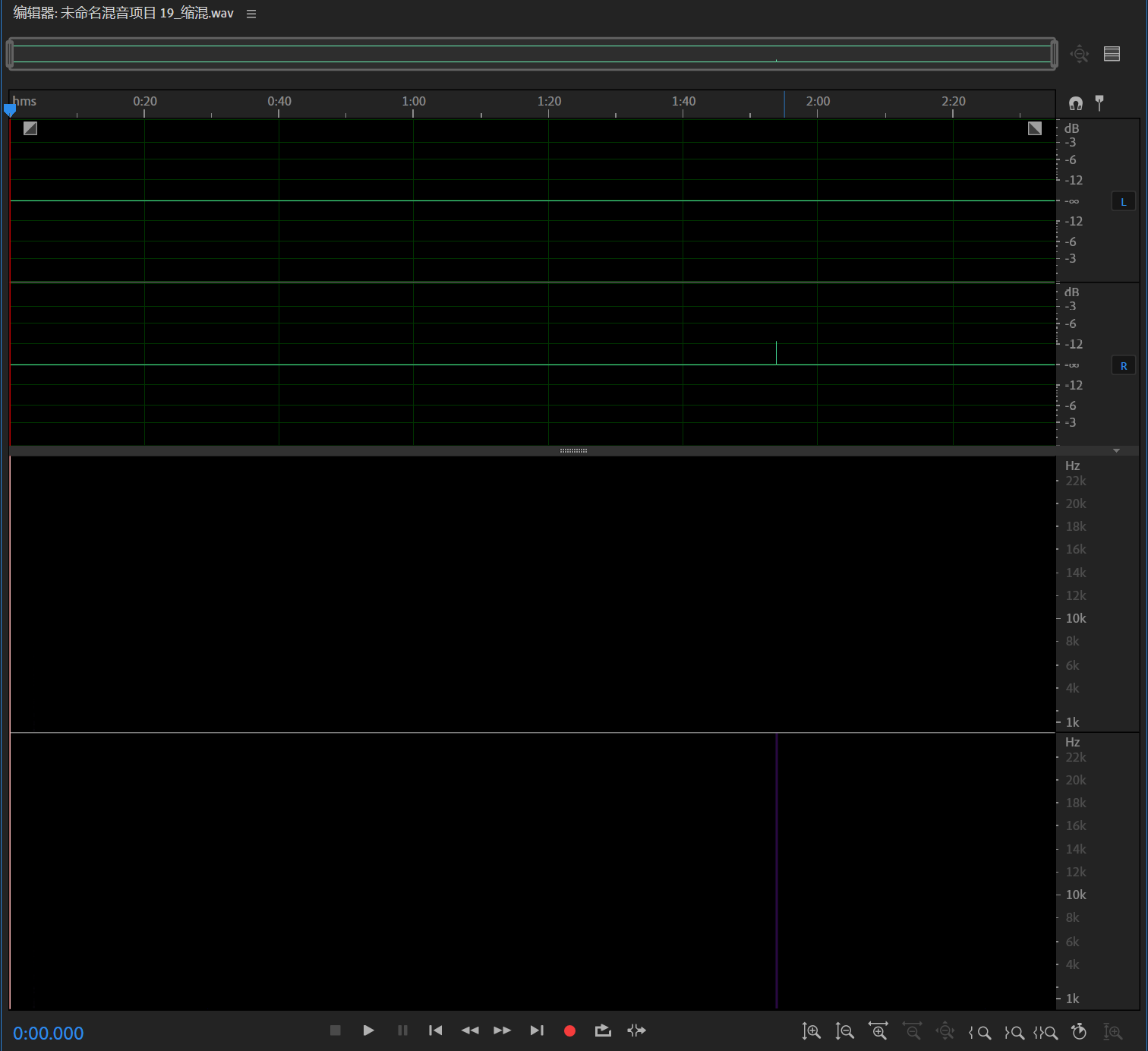The image size is (1148, 1051).
Task: Click Zoom to Selection icon
Action: pos(1045,1032)
